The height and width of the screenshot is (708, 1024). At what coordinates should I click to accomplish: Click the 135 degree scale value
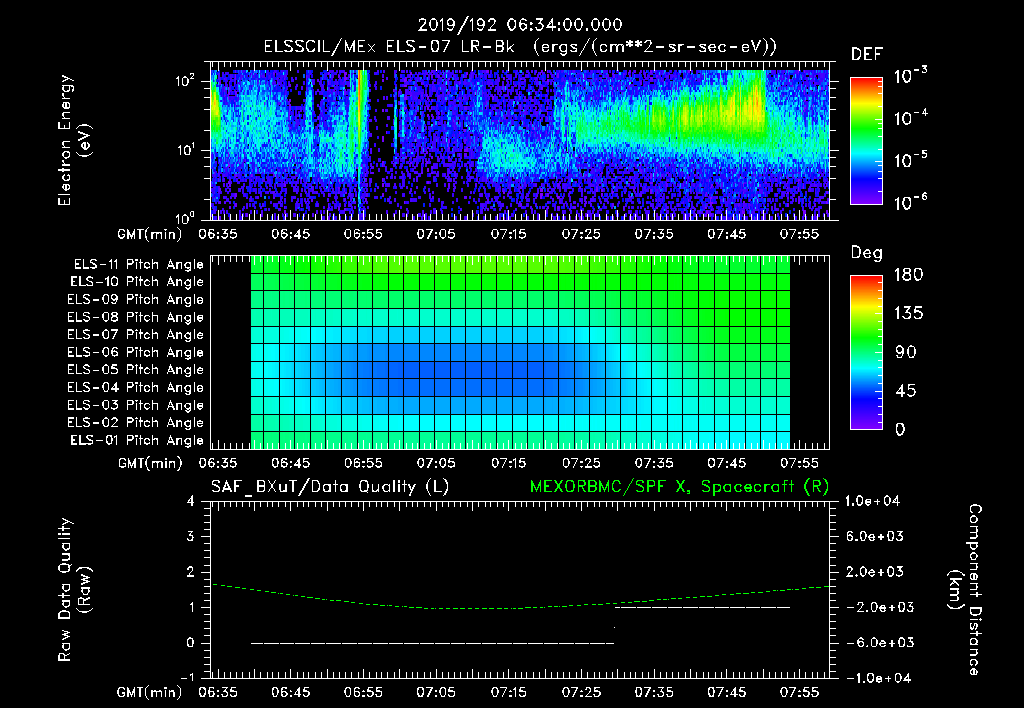(x=908, y=313)
